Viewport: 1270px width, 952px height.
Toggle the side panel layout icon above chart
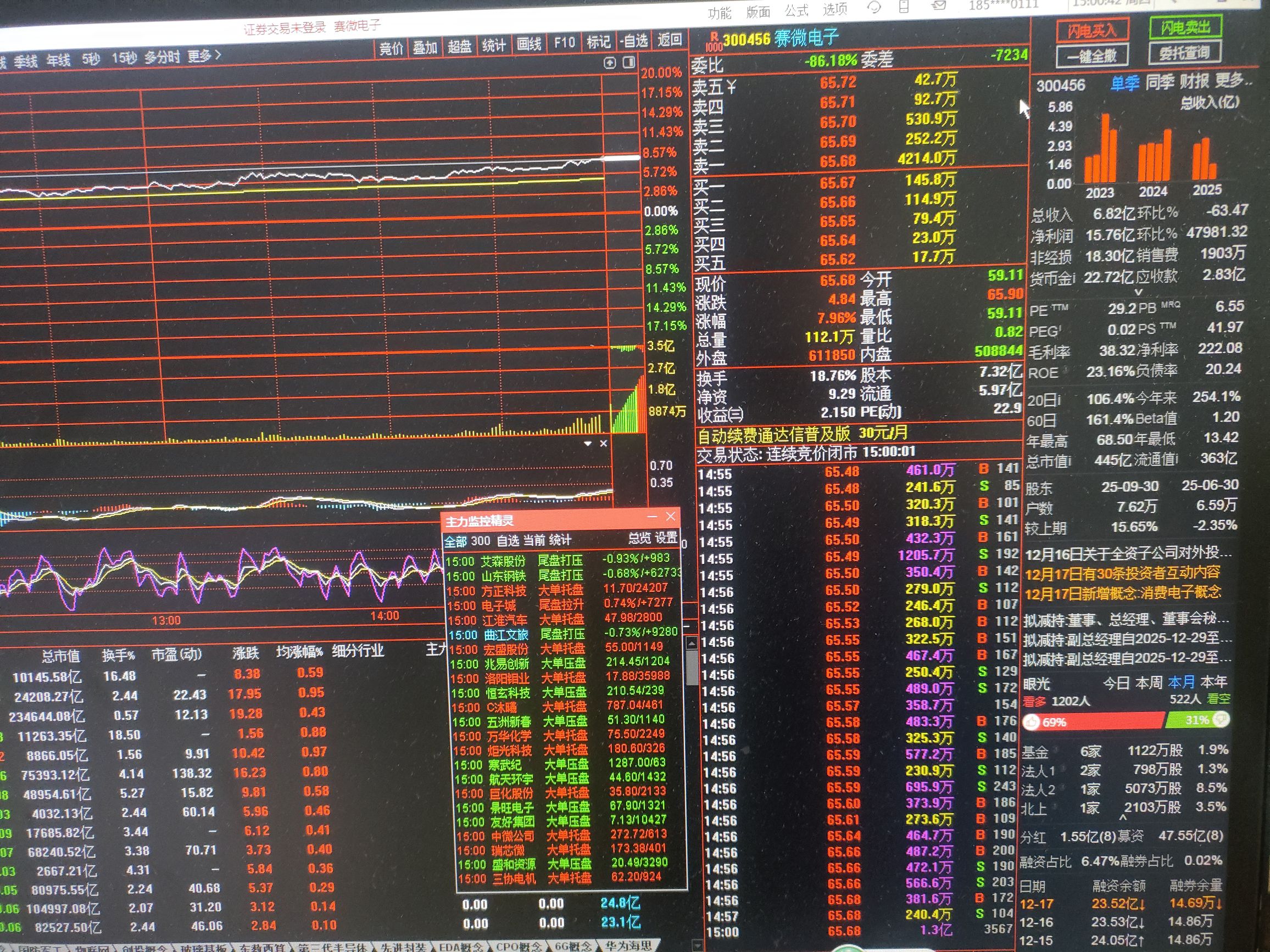click(630, 62)
